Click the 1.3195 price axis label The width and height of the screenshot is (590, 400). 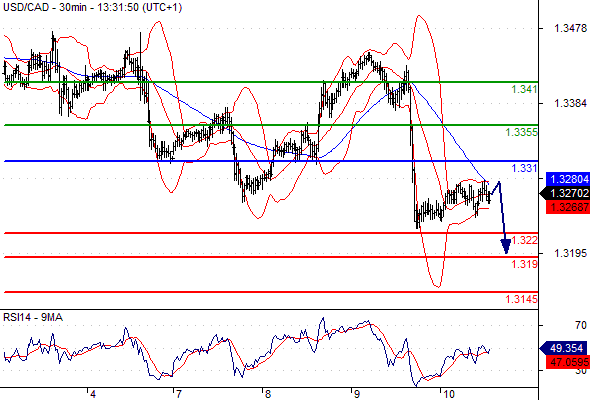tap(570, 253)
